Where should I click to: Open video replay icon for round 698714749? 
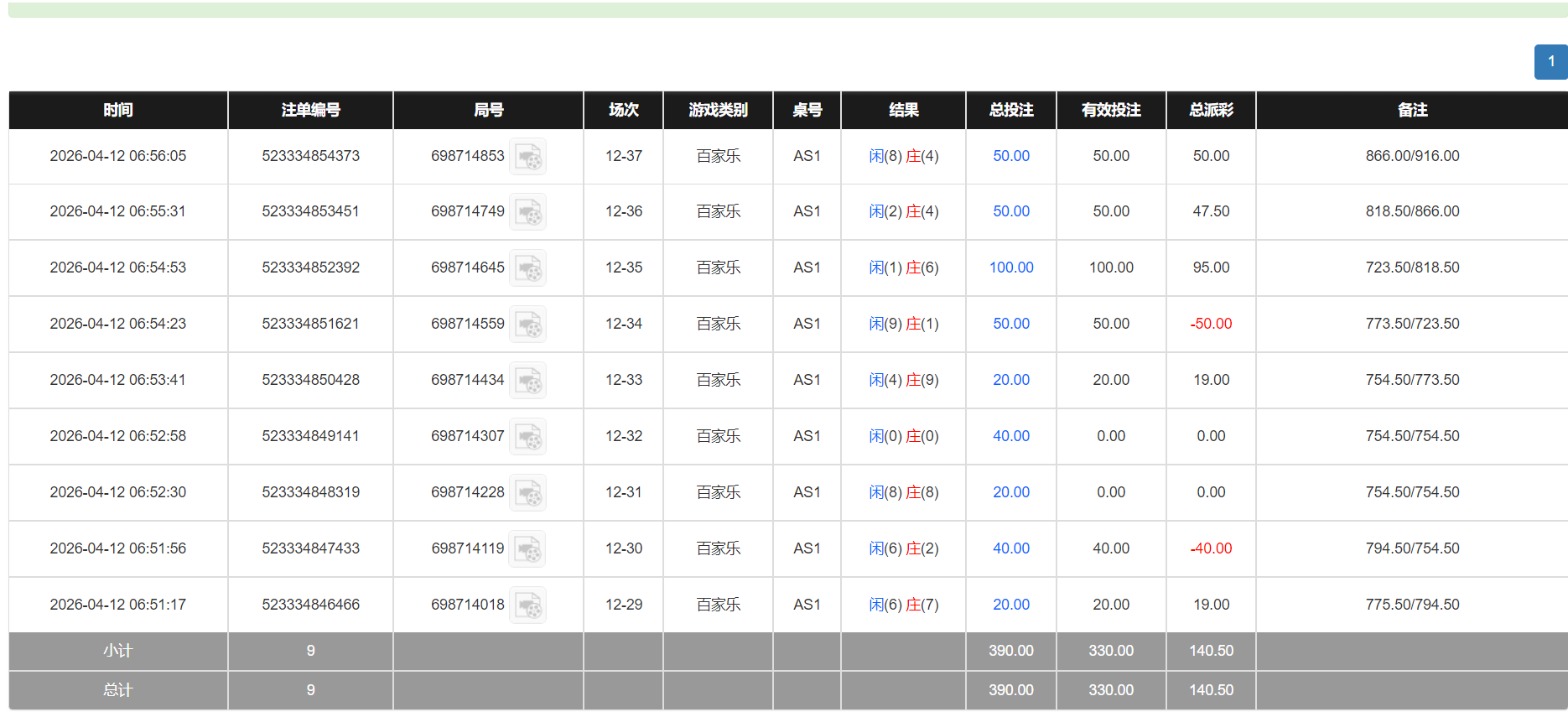(528, 212)
